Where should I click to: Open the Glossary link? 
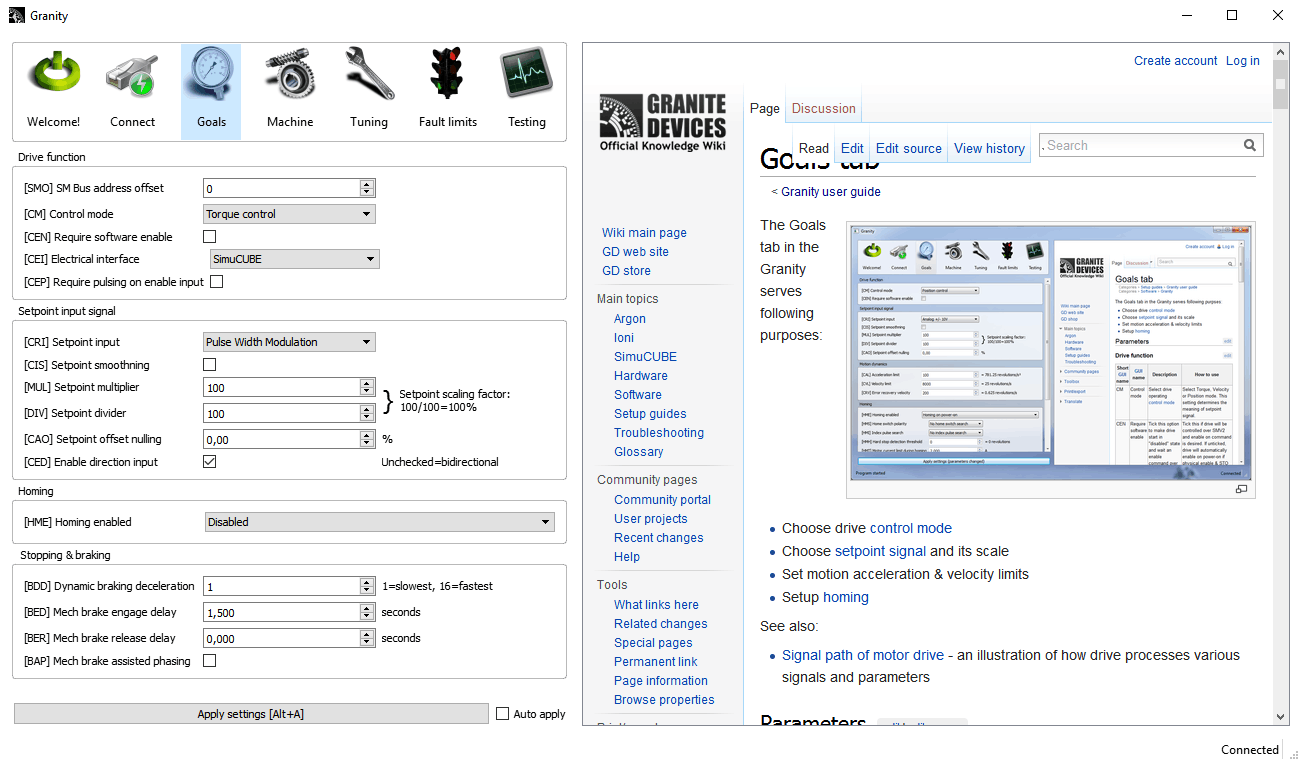pyautogui.click(x=639, y=452)
